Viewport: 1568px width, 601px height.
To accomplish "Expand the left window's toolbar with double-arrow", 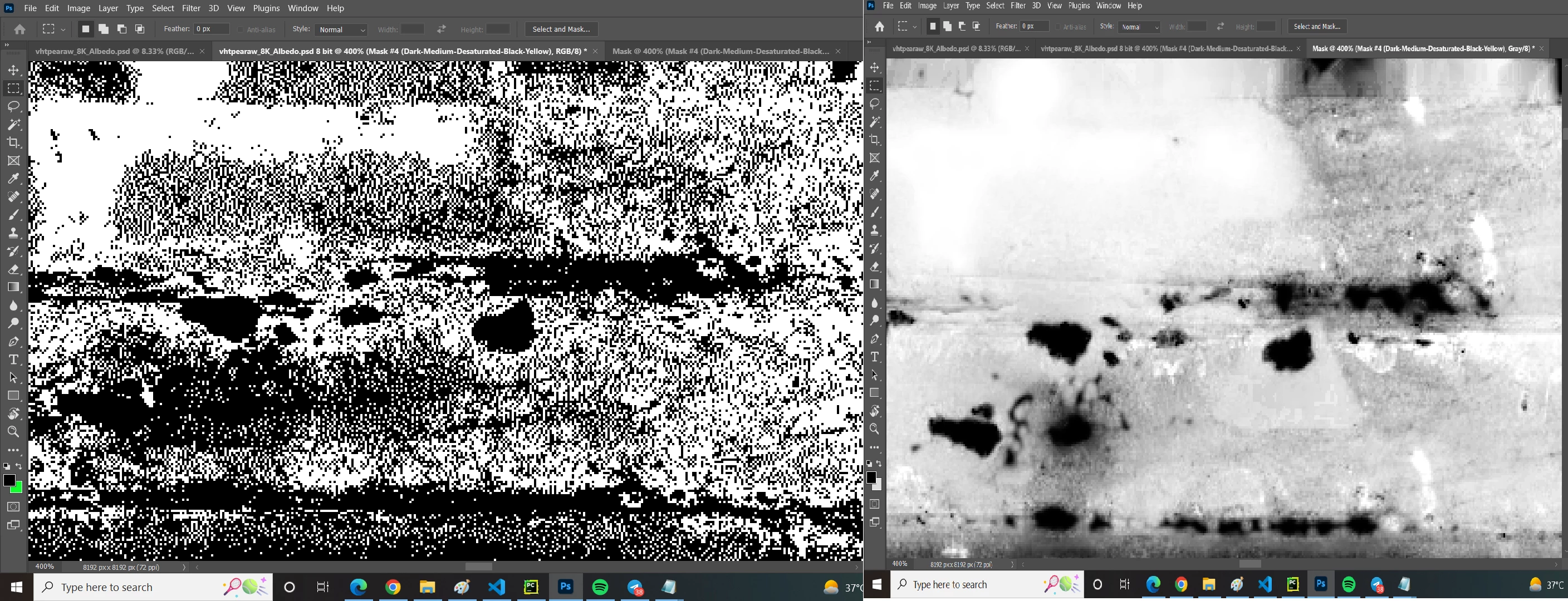I will (x=7, y=45).
